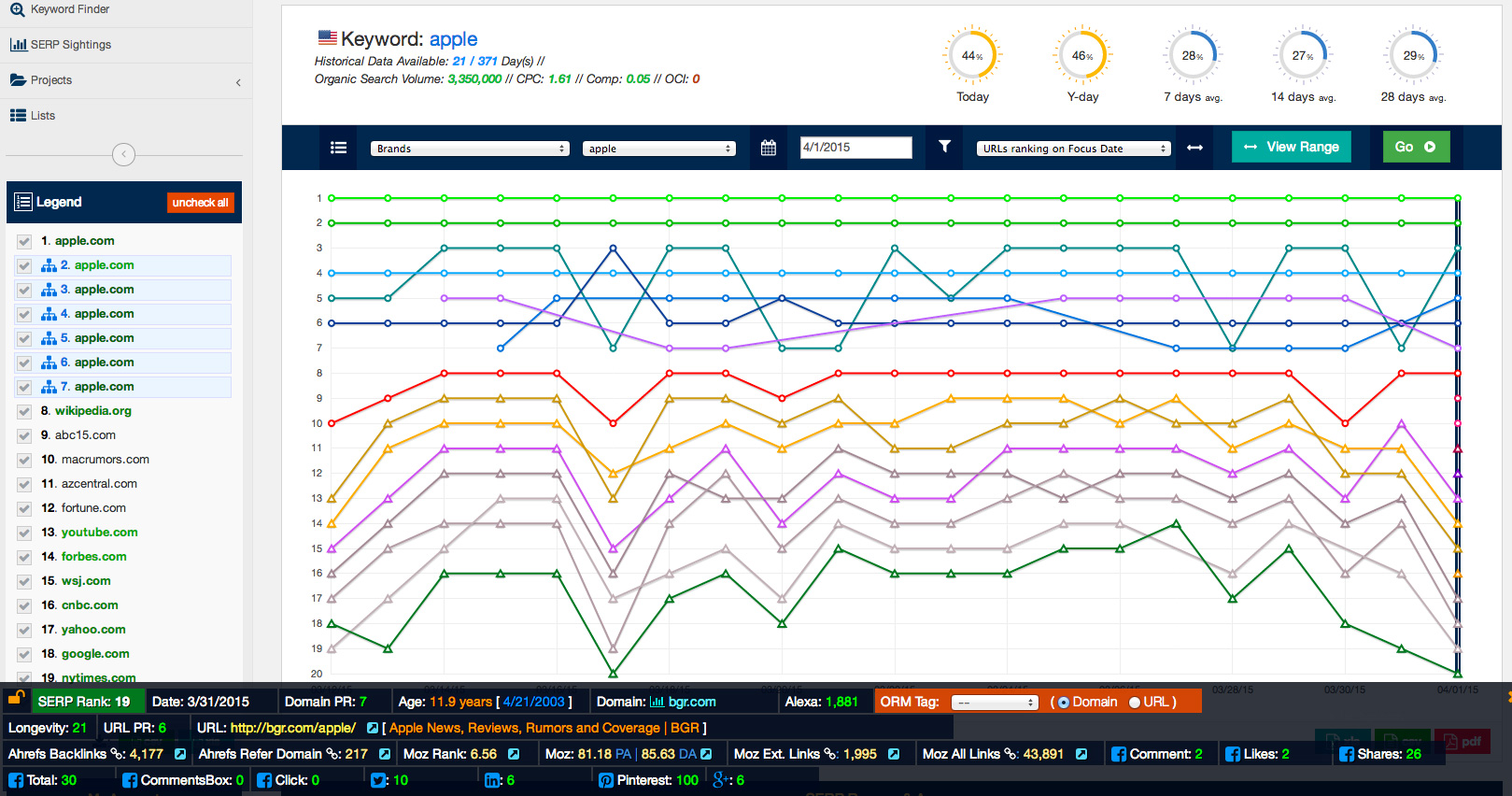Collapse the Projects chevron arrow
Image resolution: width=1512 pixels, height=796 pixels.
click(x=238, y=82)
